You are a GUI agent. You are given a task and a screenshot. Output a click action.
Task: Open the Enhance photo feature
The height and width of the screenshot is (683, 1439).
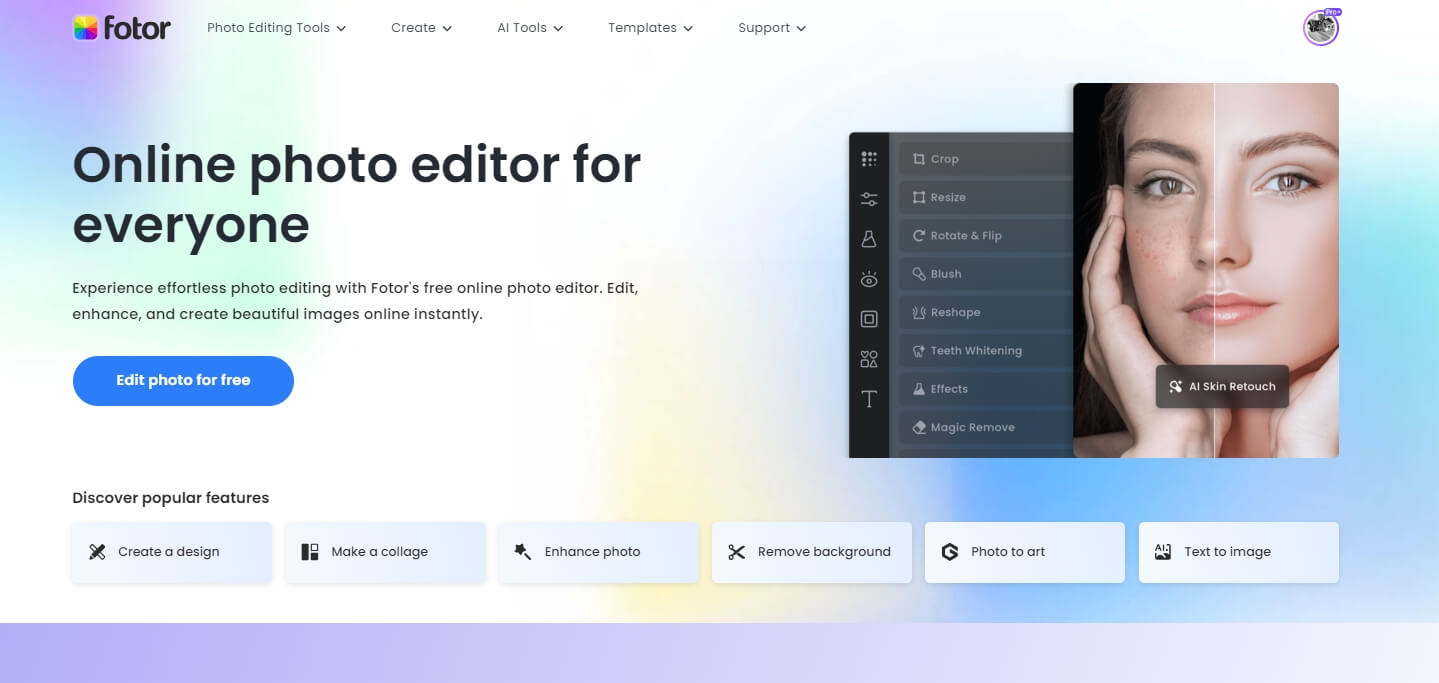(598, 552)
